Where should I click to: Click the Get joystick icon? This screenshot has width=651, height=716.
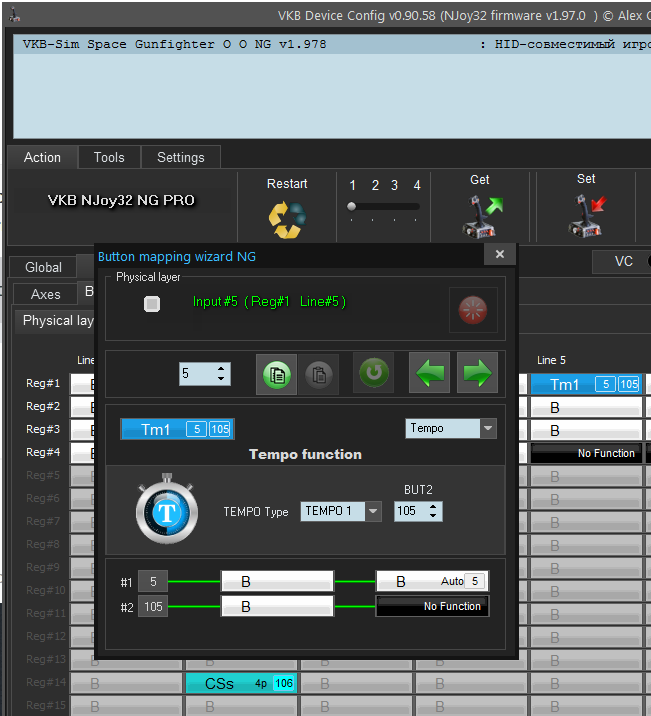pos(482,216)
